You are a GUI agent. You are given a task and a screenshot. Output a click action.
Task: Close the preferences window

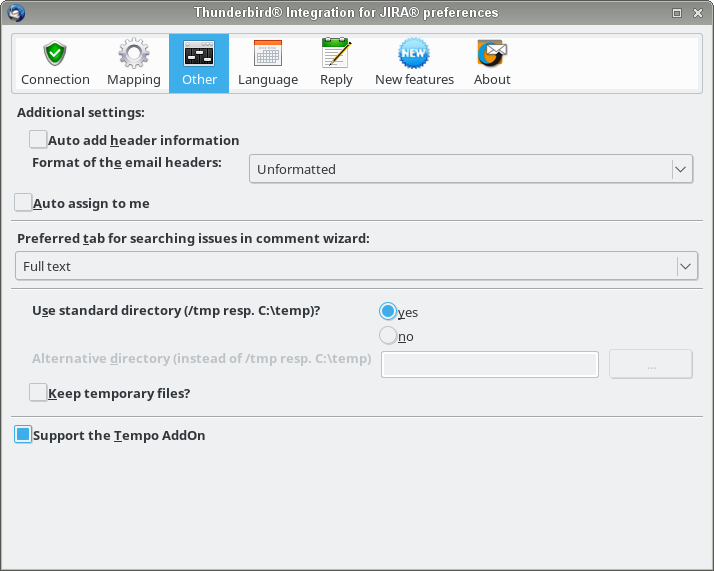(x=698, y=13)
